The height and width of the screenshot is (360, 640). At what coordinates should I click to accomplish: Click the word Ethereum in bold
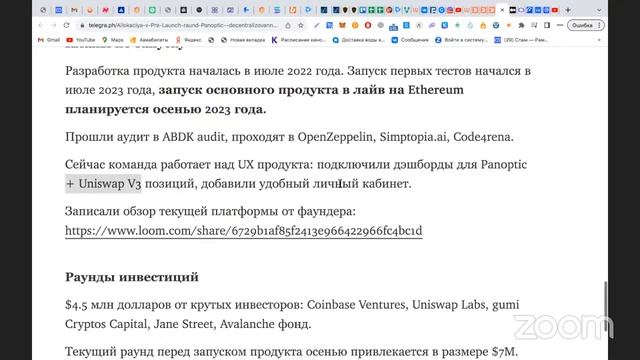(436, 90)
